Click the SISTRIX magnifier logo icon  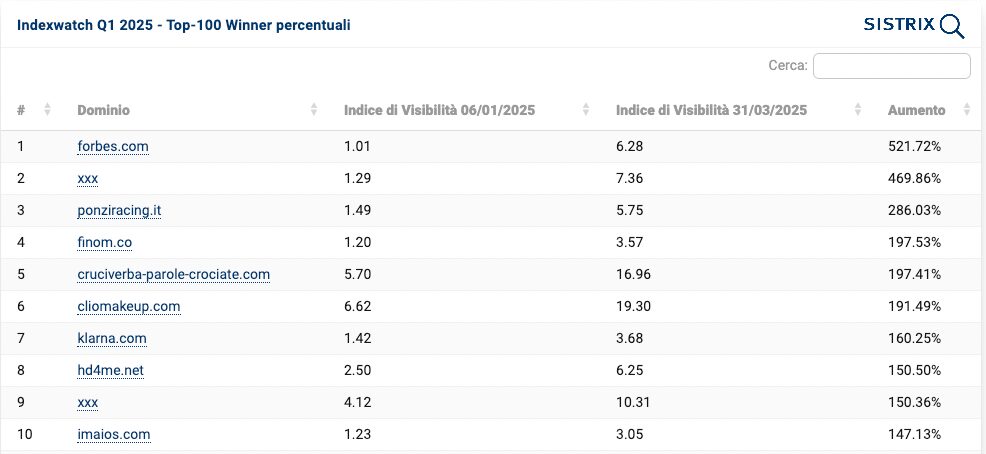pyautogui.click(x=952, y=26)
